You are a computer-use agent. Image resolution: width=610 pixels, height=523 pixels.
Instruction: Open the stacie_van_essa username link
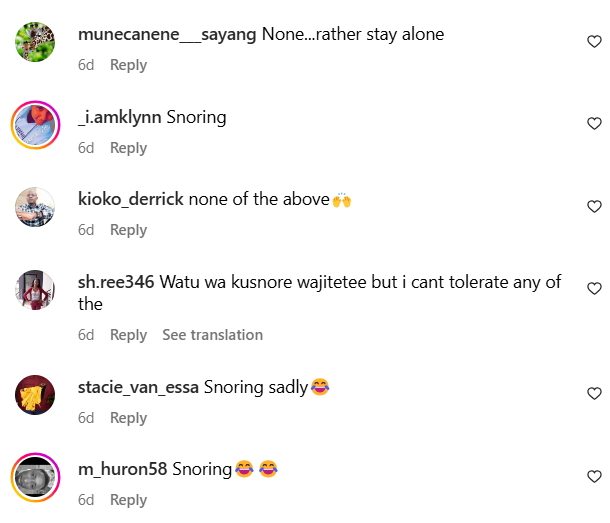tap(138, 386)
